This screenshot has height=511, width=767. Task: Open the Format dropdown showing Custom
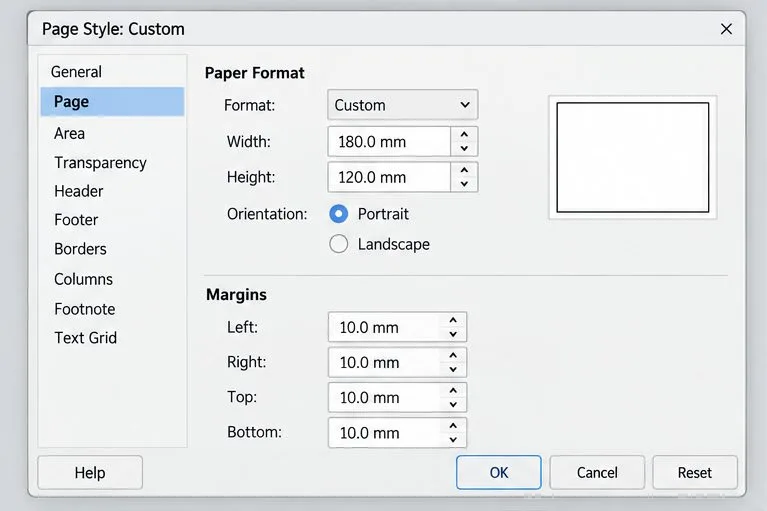click(403, 105)
